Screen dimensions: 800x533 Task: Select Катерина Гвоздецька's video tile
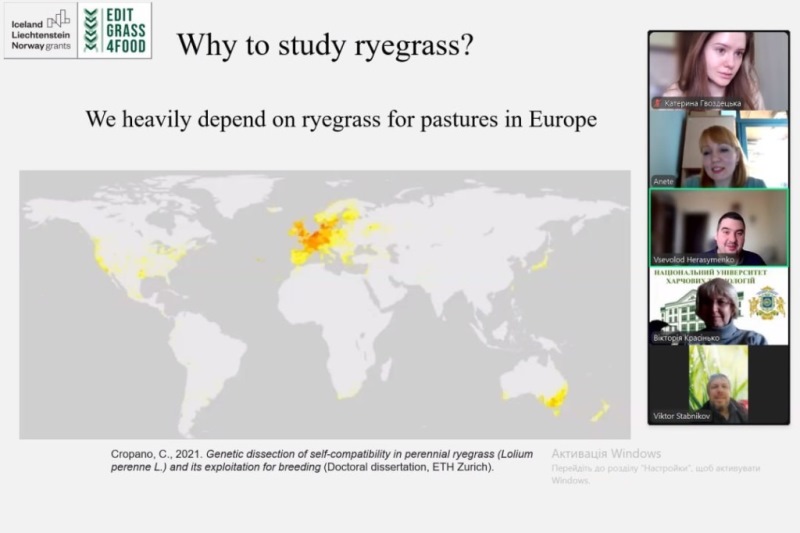(718, 68)
